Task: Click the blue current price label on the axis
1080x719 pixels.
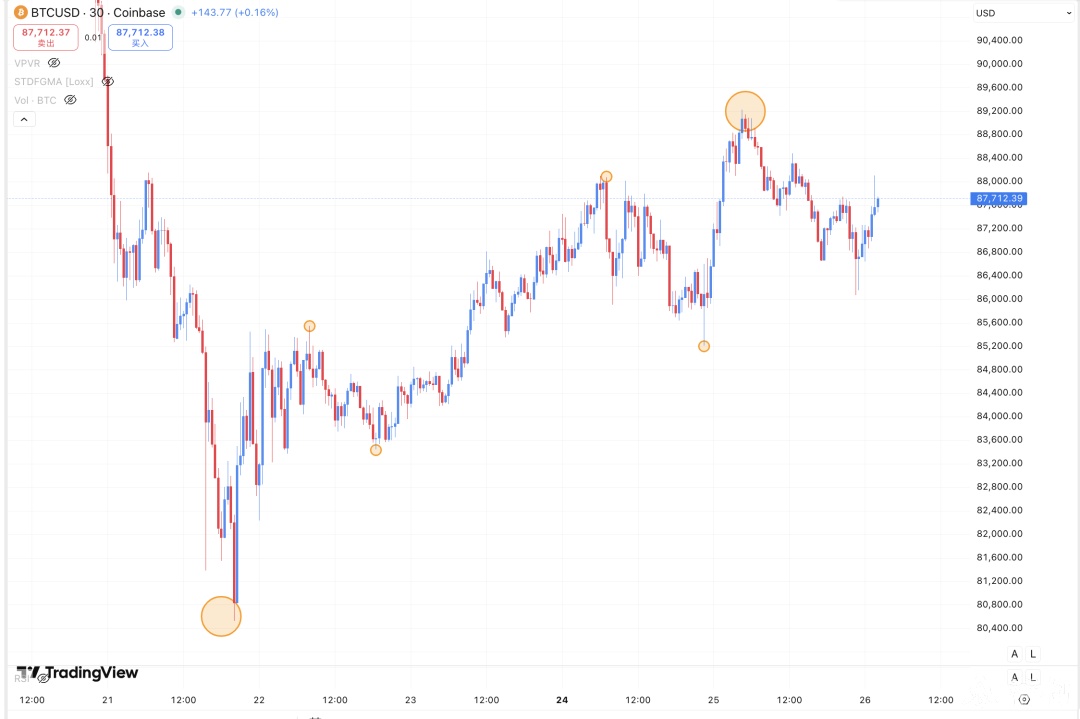Action: point(1000,199)
